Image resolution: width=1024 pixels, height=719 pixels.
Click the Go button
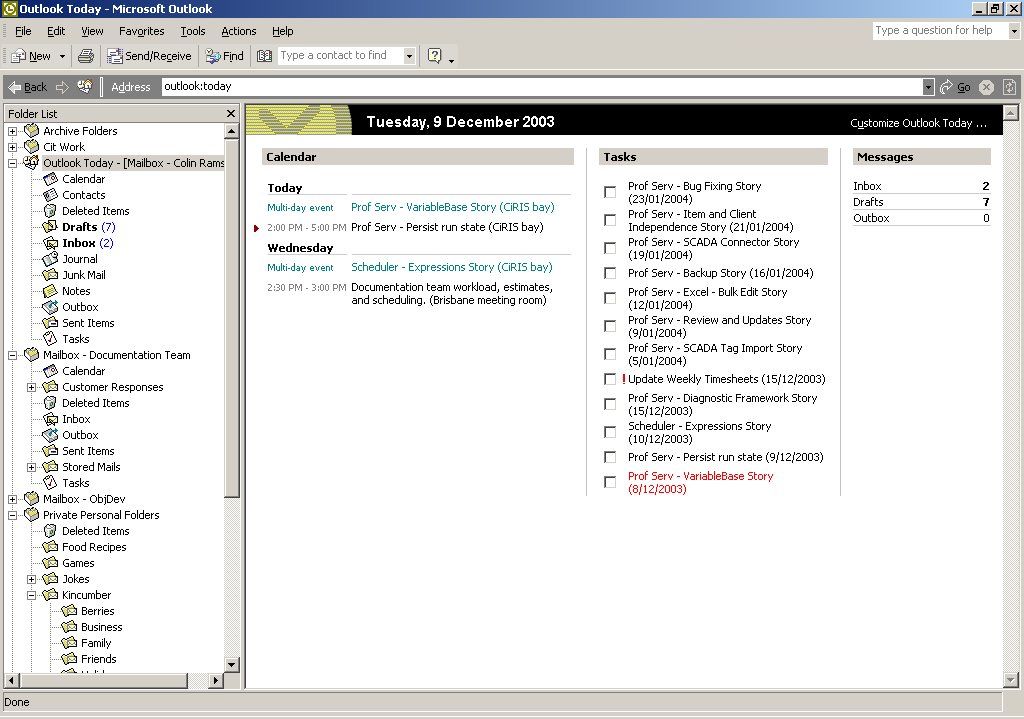pos(955,87)
